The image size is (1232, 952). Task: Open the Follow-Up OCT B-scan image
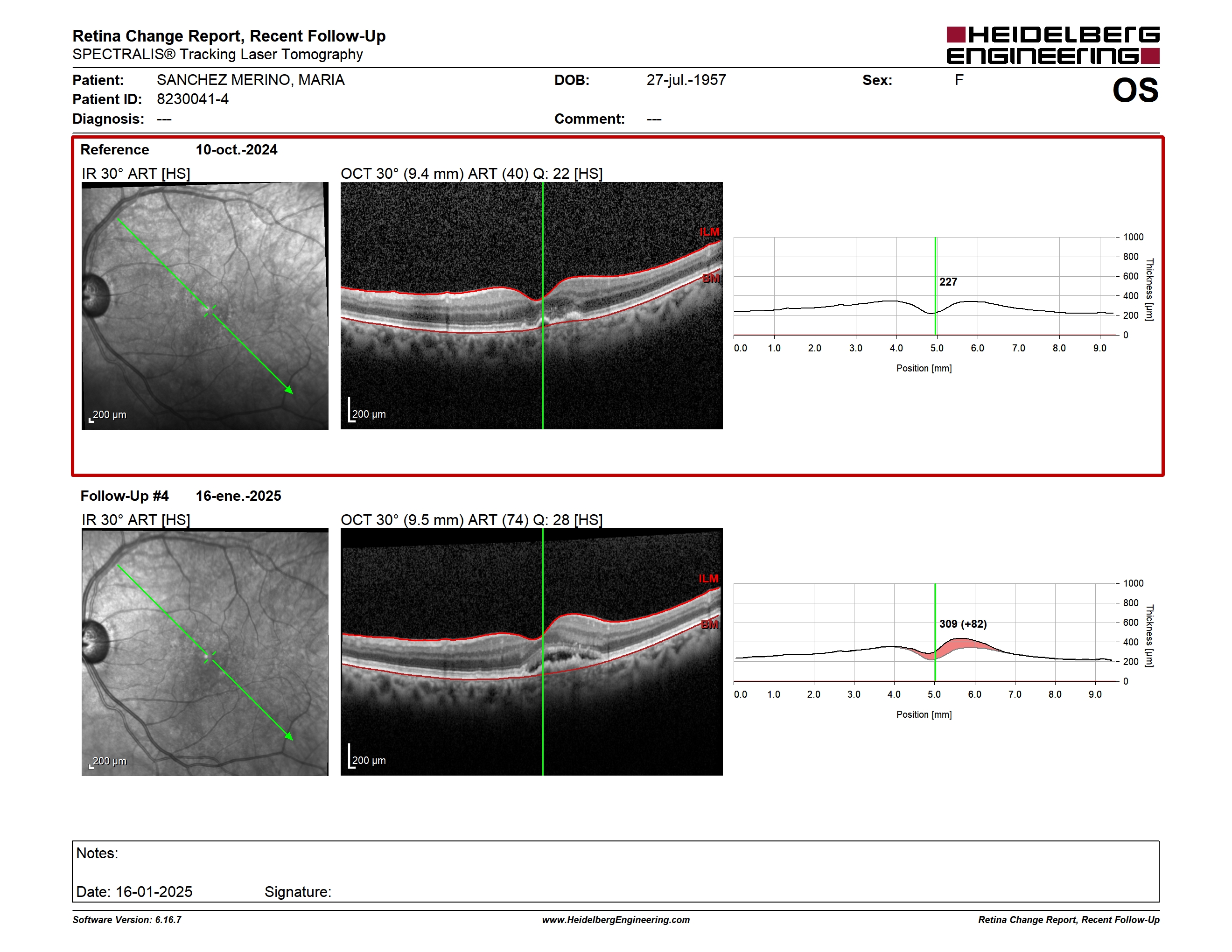click(x=532, y=652)
